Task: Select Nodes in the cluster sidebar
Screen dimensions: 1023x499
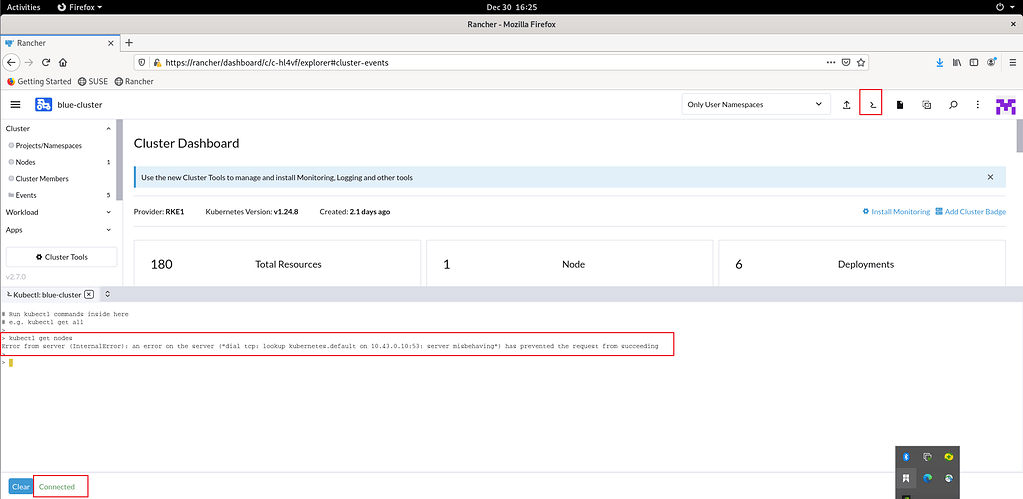Action: (26, 162)
